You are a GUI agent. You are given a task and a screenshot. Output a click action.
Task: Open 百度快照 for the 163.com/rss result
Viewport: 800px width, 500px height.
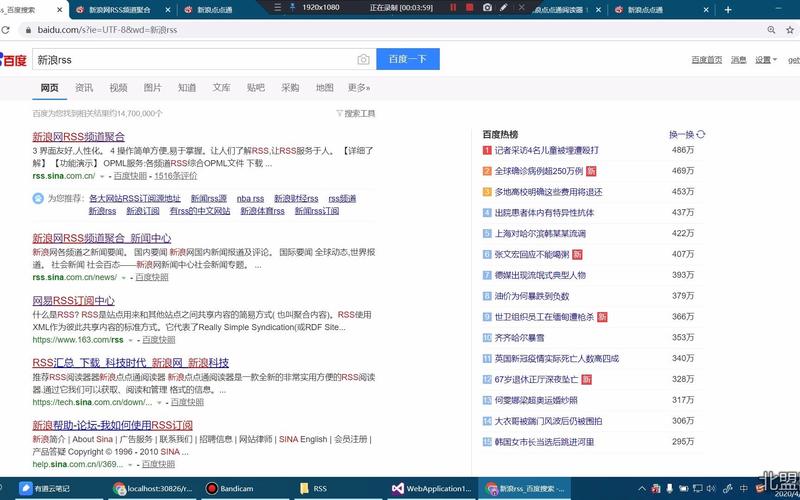158,340
